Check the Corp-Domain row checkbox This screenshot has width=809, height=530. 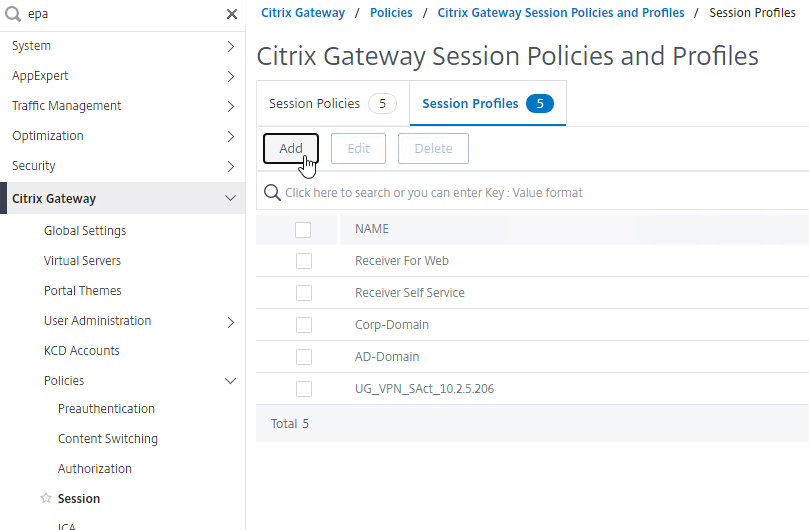pos(304,325)
